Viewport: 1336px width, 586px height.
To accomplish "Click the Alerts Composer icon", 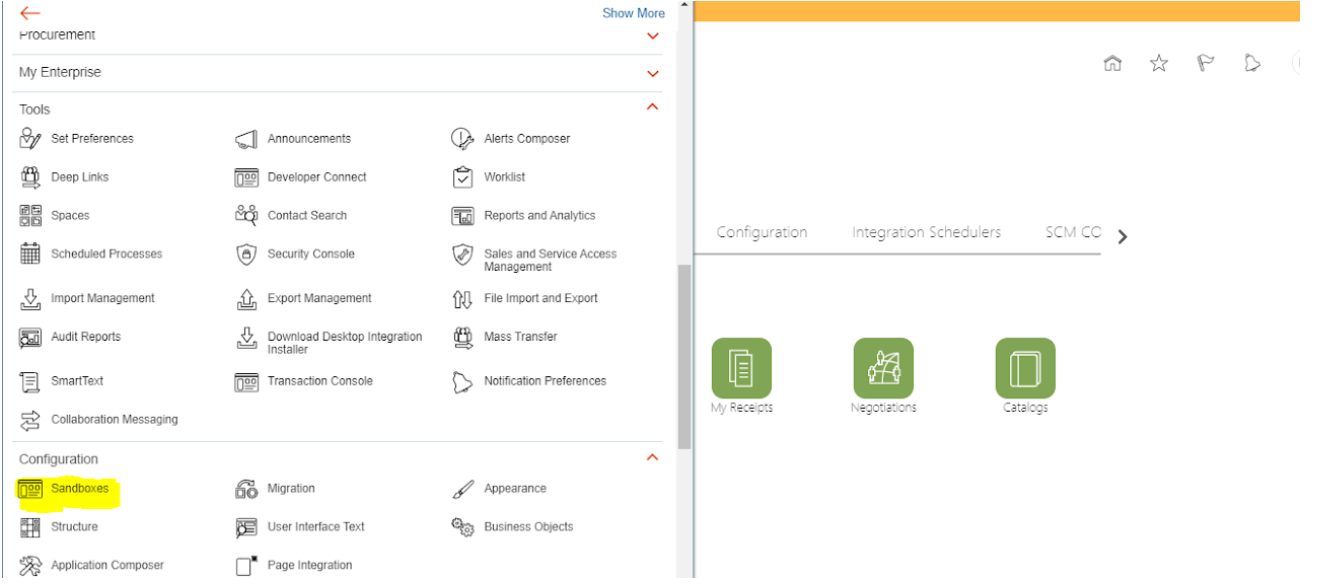I will click(x=461, y=139).
